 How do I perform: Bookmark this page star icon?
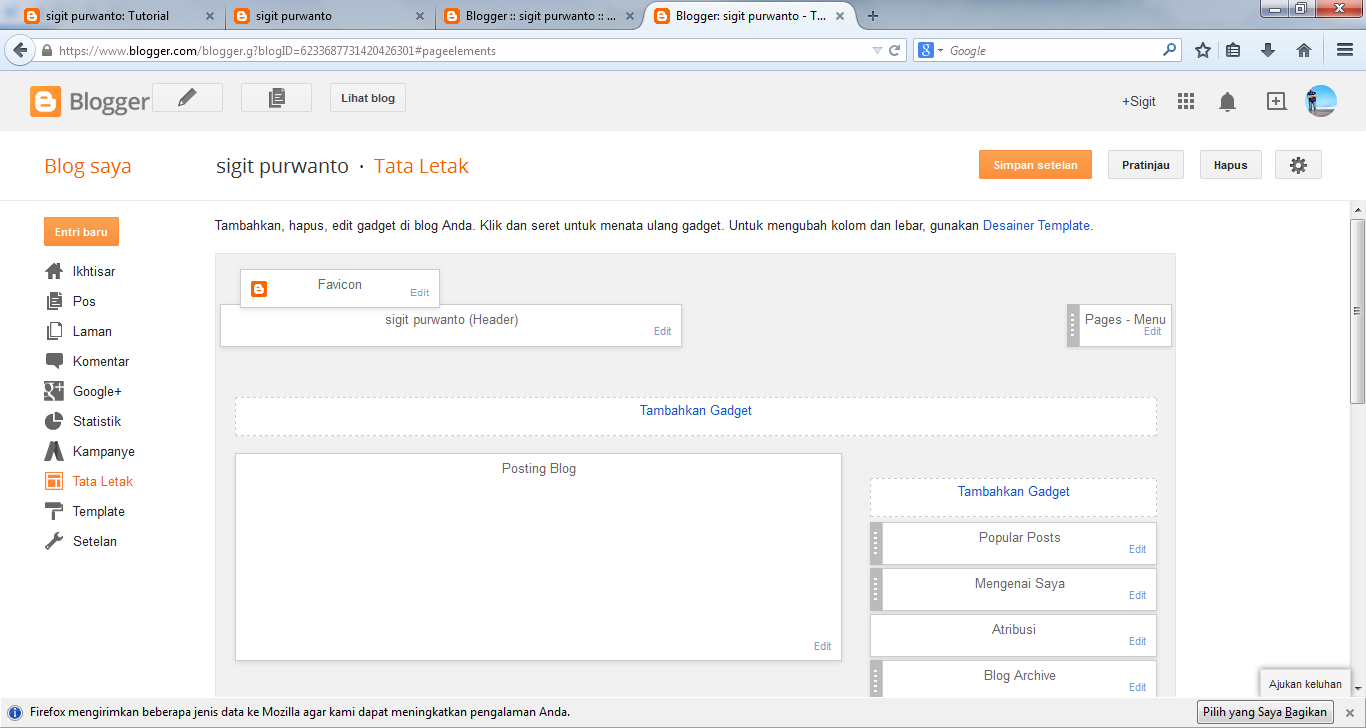click(x=1203, y=50)
